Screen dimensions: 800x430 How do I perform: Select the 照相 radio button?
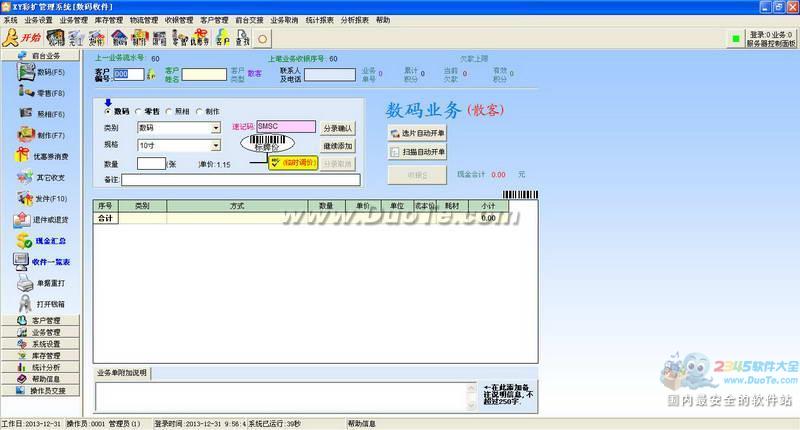pos(168,111)
